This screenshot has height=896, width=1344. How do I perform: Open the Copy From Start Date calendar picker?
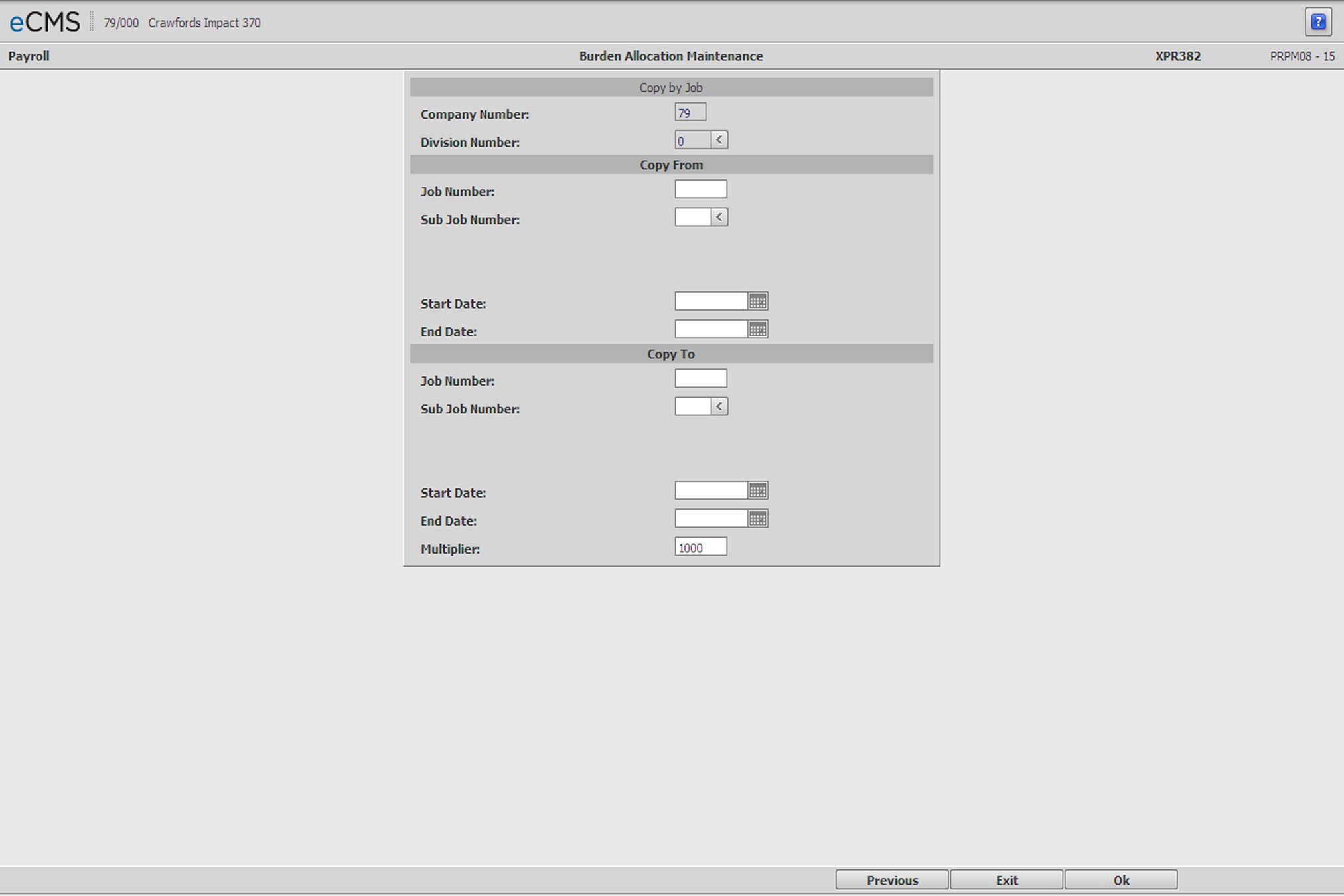(x=759, y=301)
